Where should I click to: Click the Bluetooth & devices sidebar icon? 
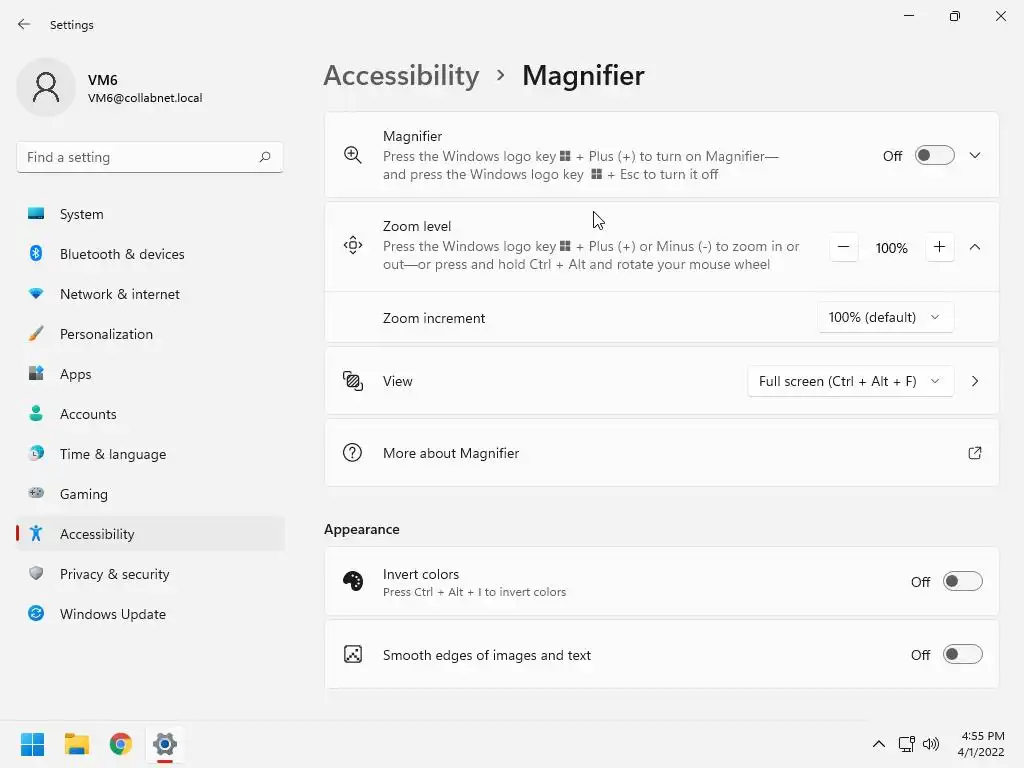[36, 254]
